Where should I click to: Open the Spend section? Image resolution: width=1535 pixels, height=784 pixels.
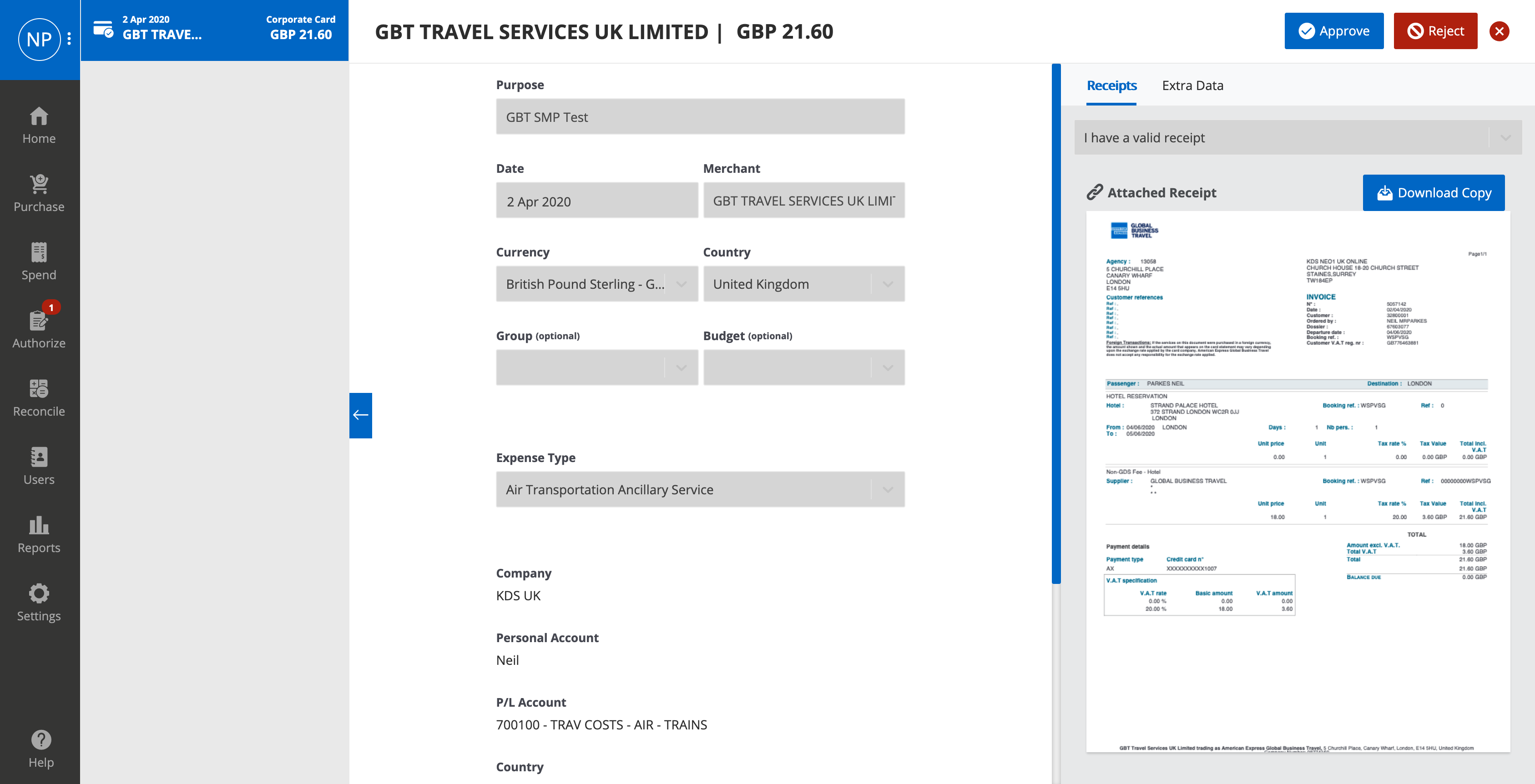(x=39, y=261)
